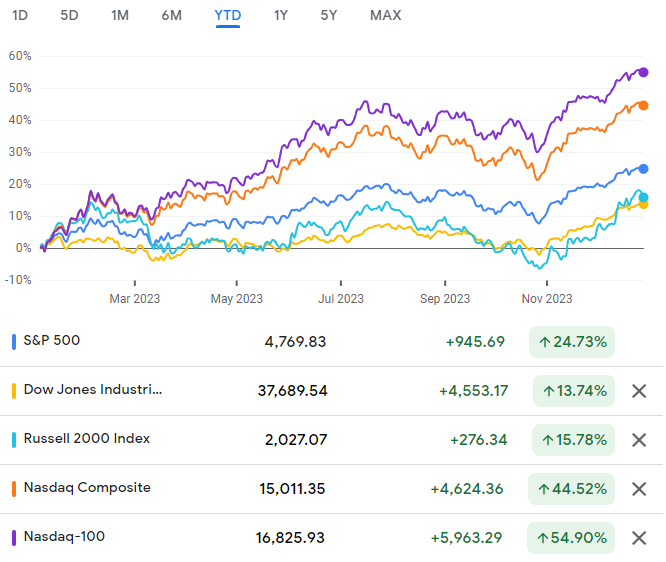Switch to the 1D time range
This screenshot has height=562, width=666.
20,15
